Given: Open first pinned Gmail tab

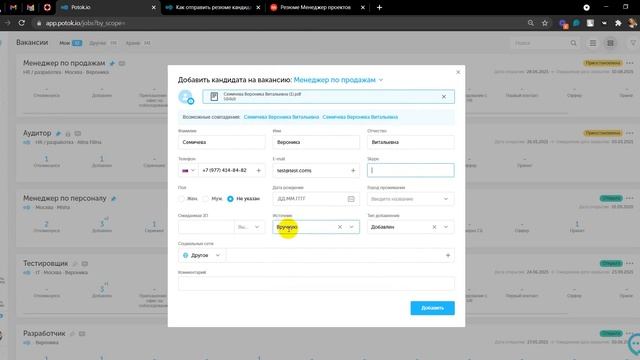Looking at the screenshot, I should point(13,7).
